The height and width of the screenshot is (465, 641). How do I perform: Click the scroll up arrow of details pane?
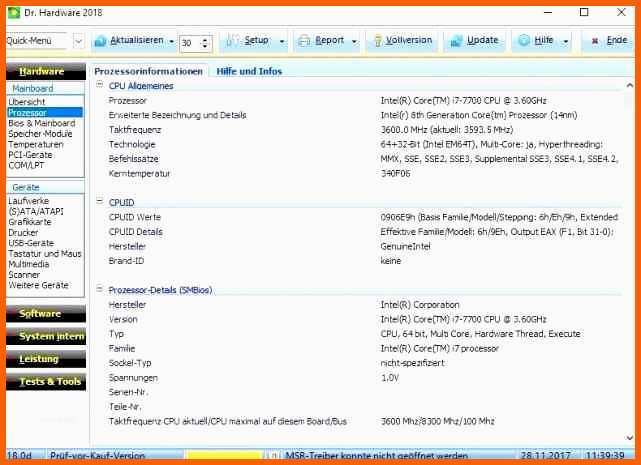coord(630,85)
